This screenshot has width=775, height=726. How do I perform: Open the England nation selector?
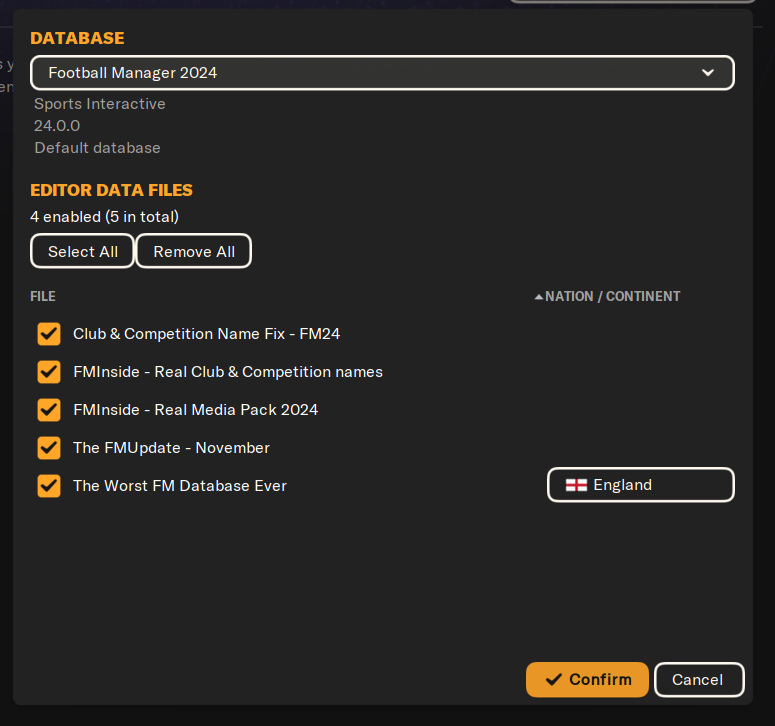(641, 485)
